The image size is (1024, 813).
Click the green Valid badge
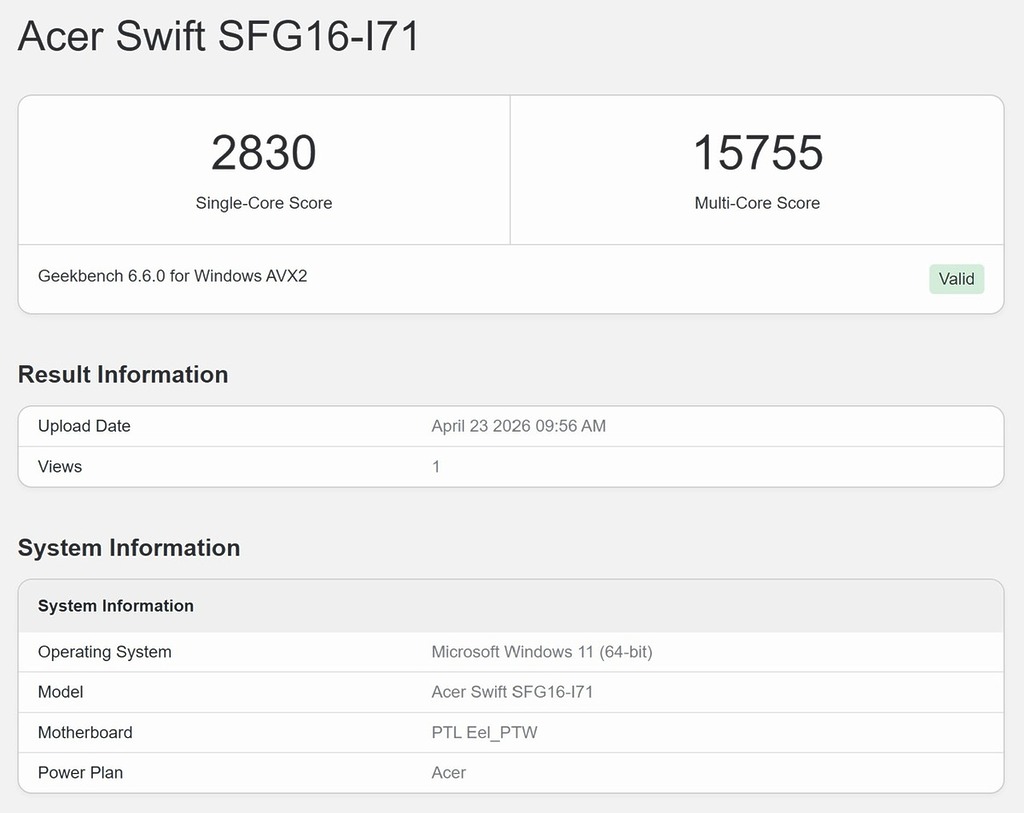tap(957, 279)
